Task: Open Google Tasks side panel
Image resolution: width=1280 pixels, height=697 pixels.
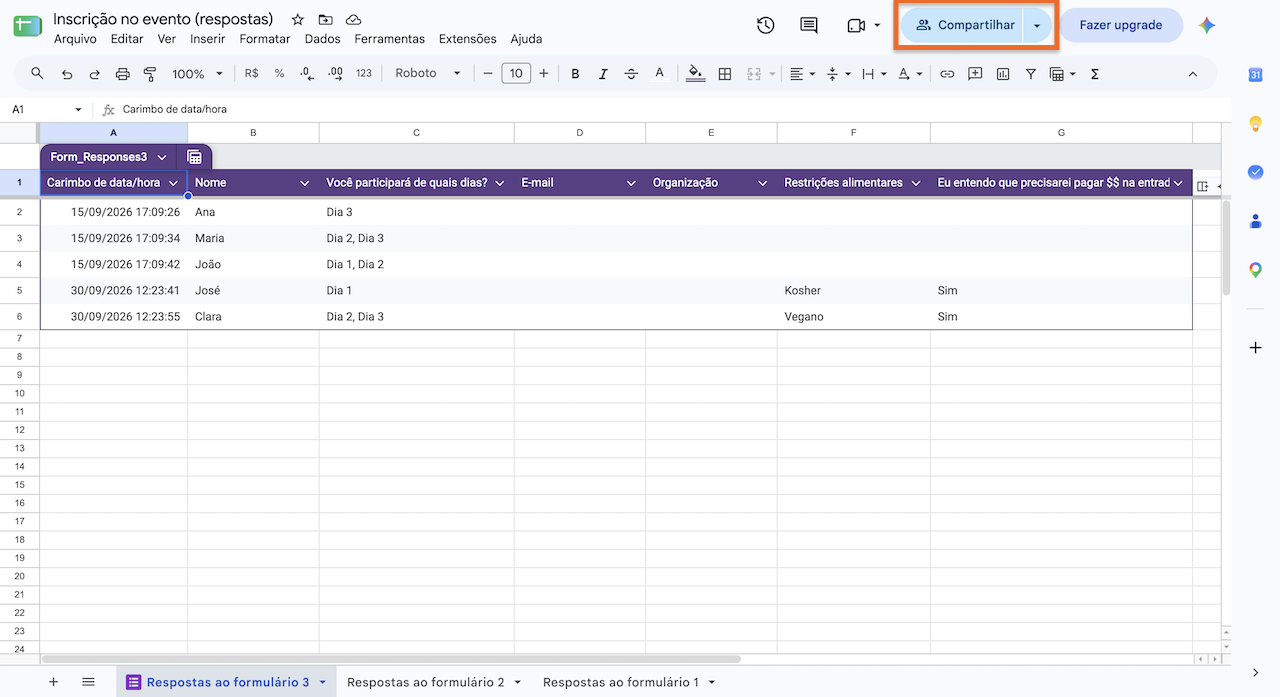Action: click(x=1256, y=172)
